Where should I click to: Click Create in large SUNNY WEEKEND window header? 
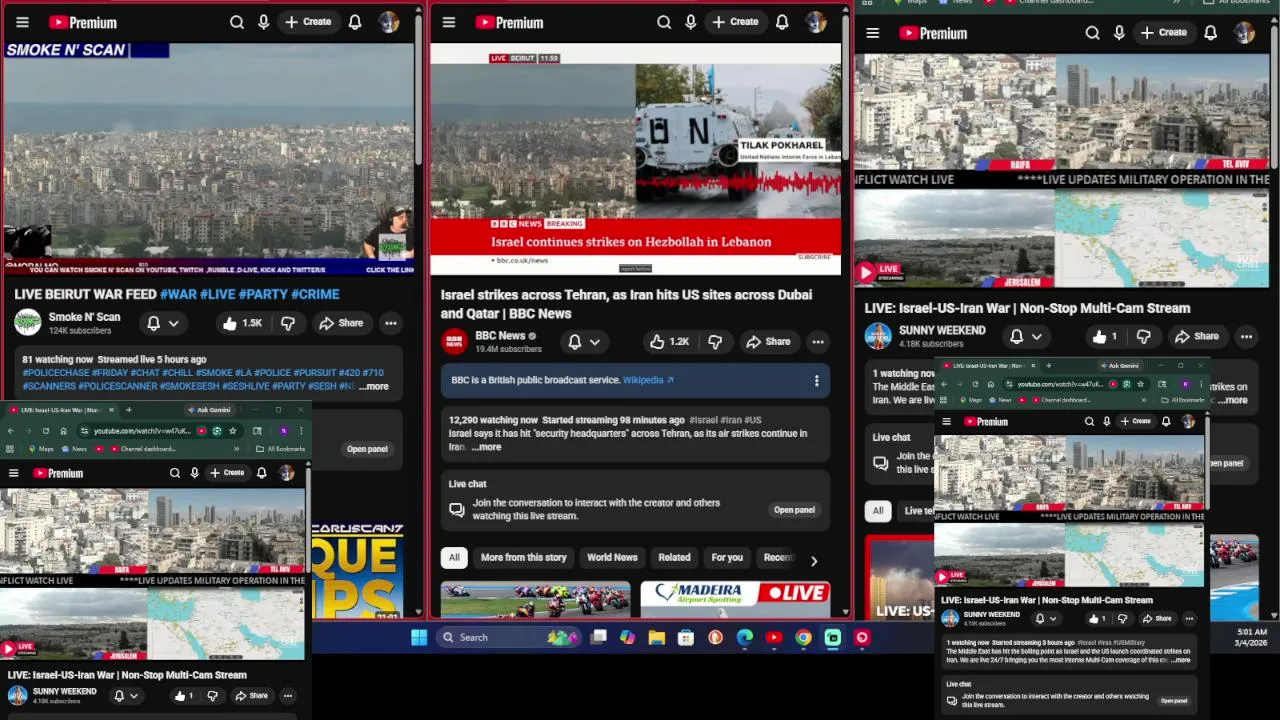tap(1163, 33)
